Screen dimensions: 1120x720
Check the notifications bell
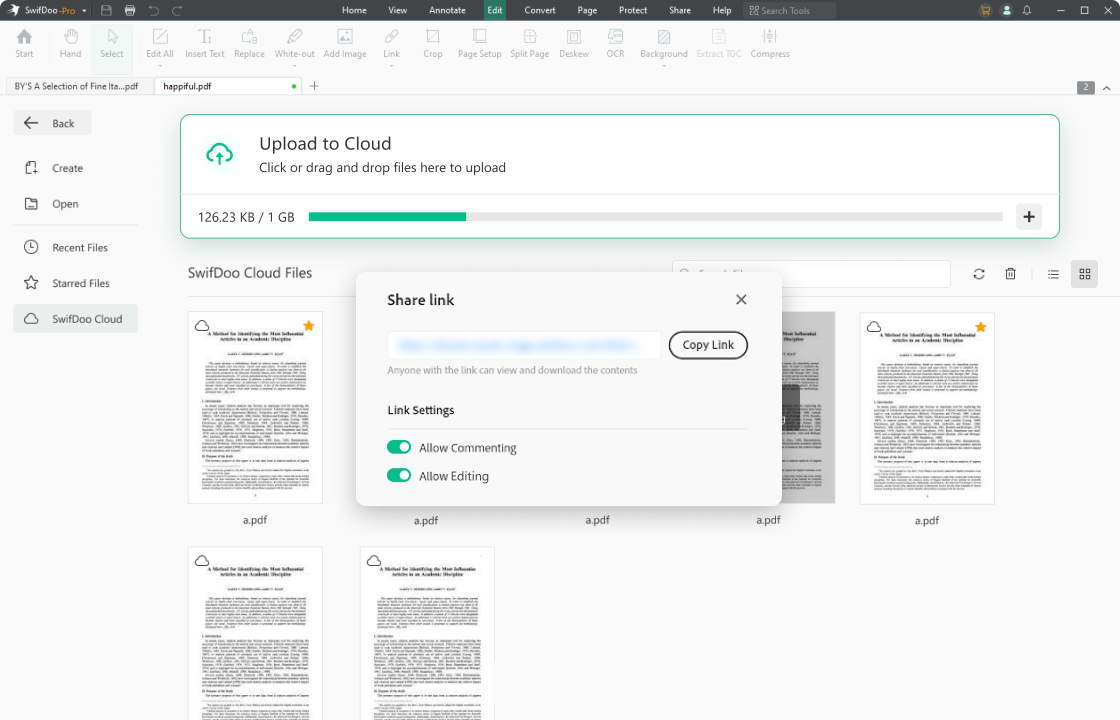pos(1027,11)
